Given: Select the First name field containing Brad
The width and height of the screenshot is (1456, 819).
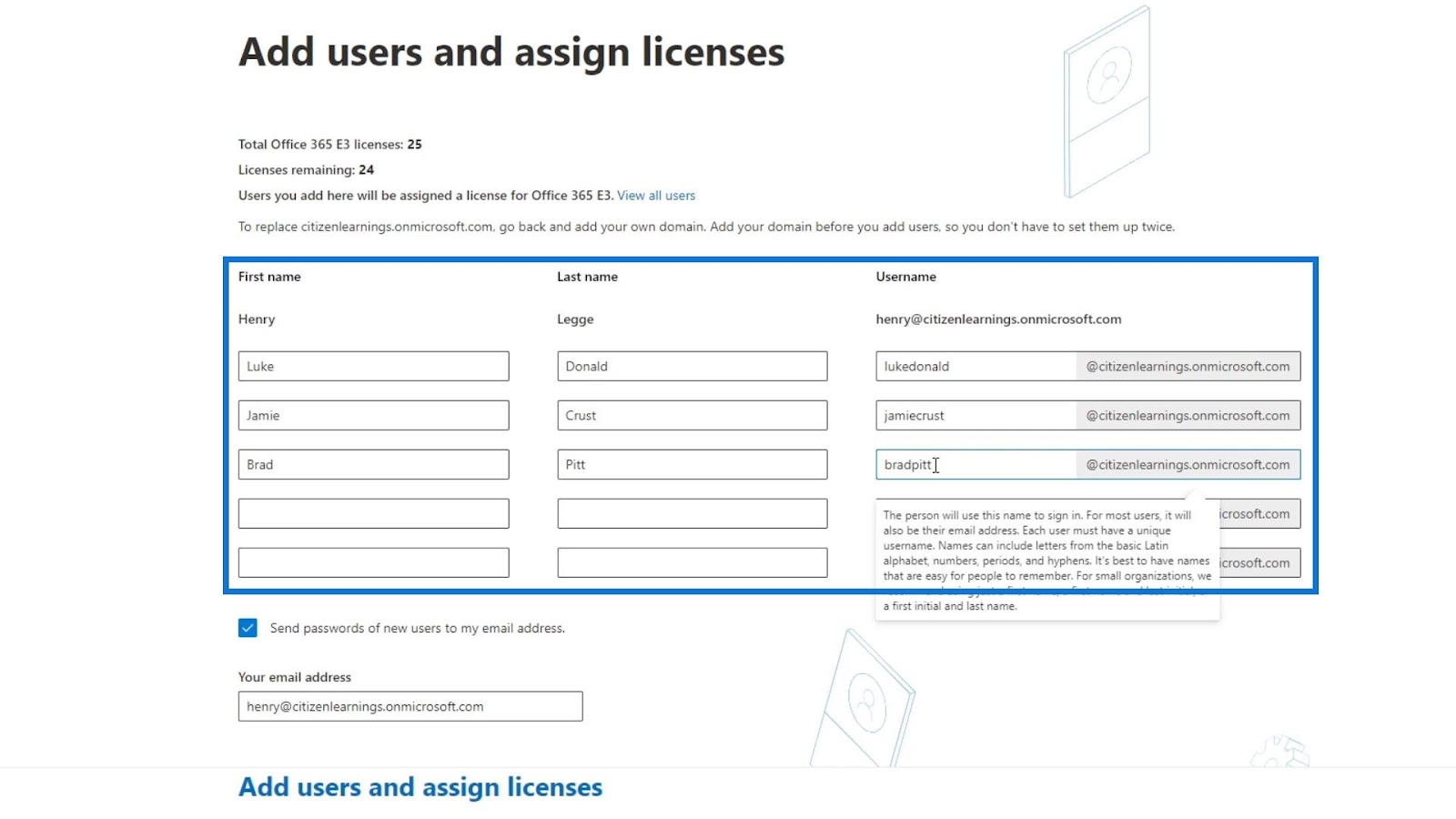Looking at the screenshot, I should [x=373, y=465].
